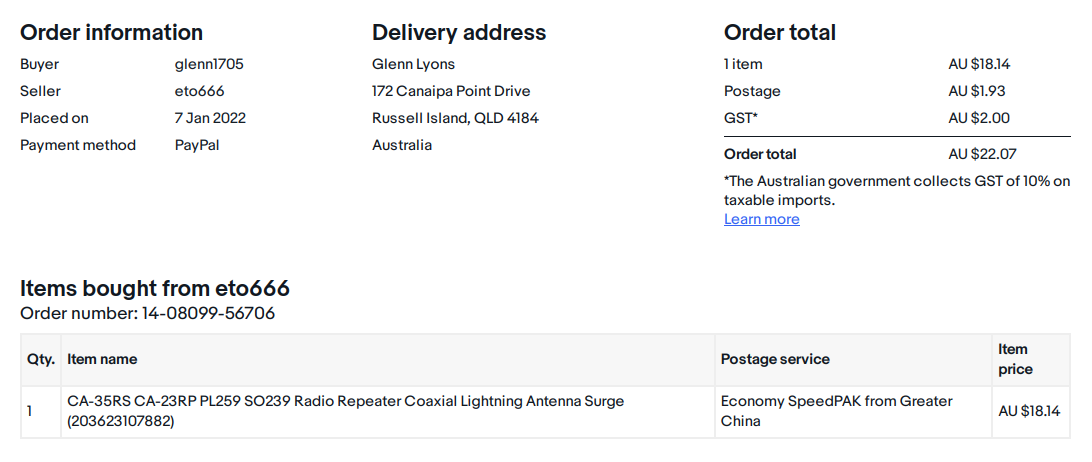Click the GST amount AU $2.00

coord(979,118)
